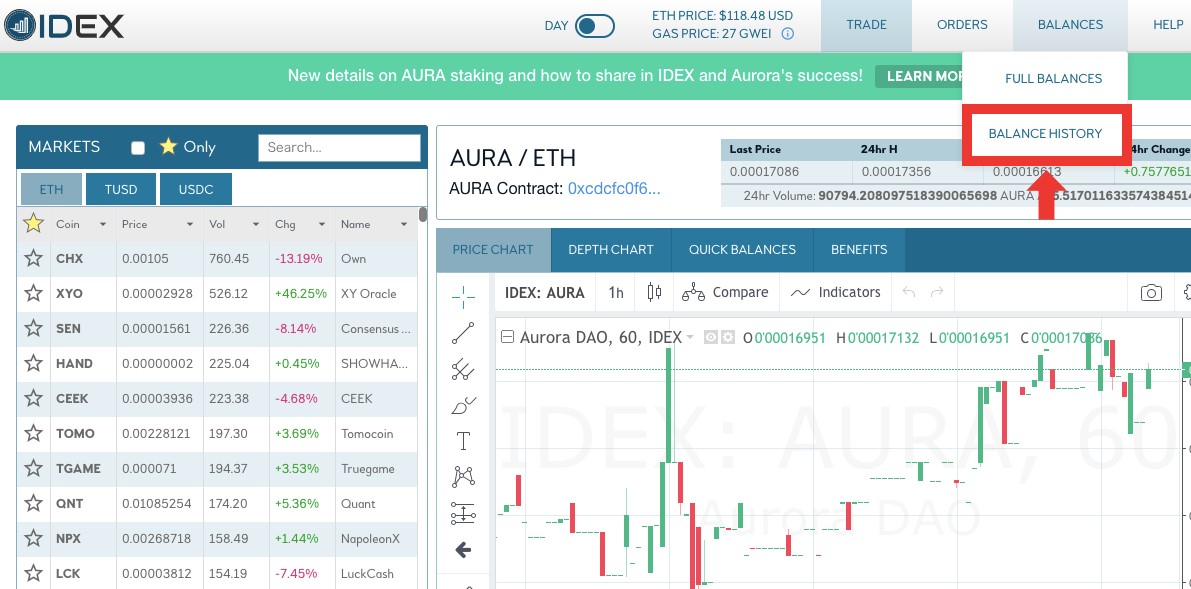Sort markets by Price column dropdown
Screen dimensions: 1191x589
(190, 225)
